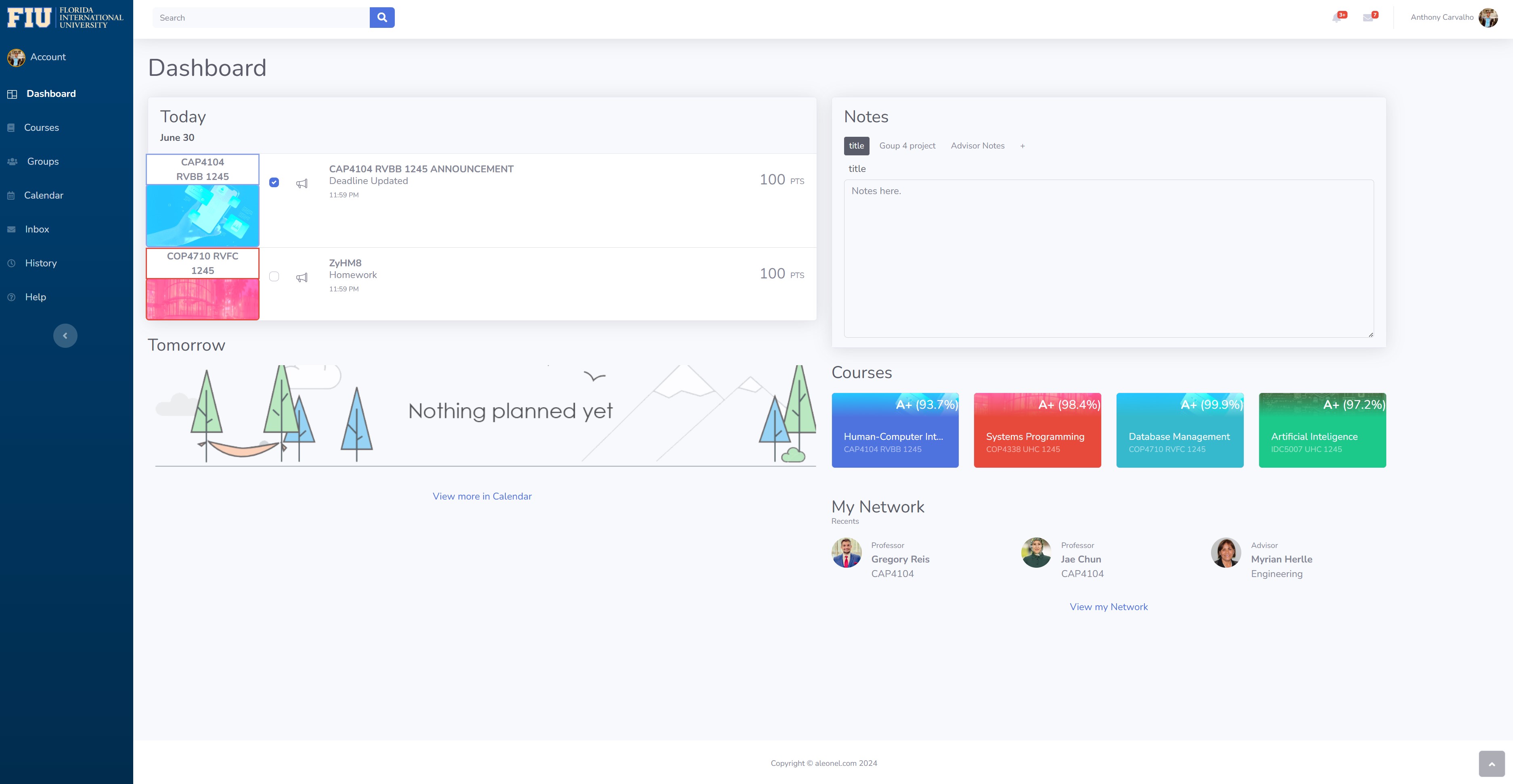Check the ZyHM8 Homework checkbox

click(x=274, y=277)
